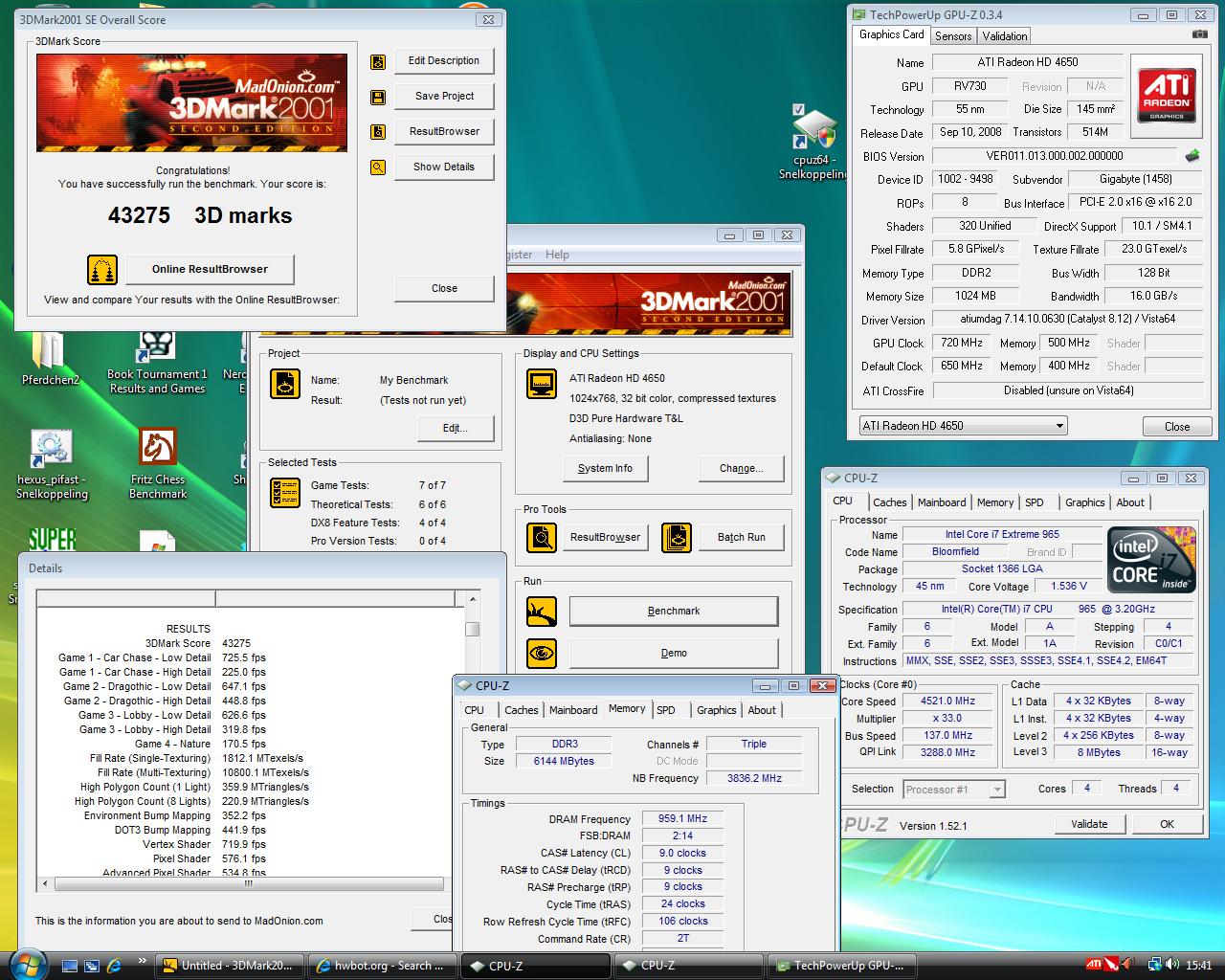
Task: Click the Show Desktop quick launch icon
Action: pyautogui.click(x=69, y=966)
